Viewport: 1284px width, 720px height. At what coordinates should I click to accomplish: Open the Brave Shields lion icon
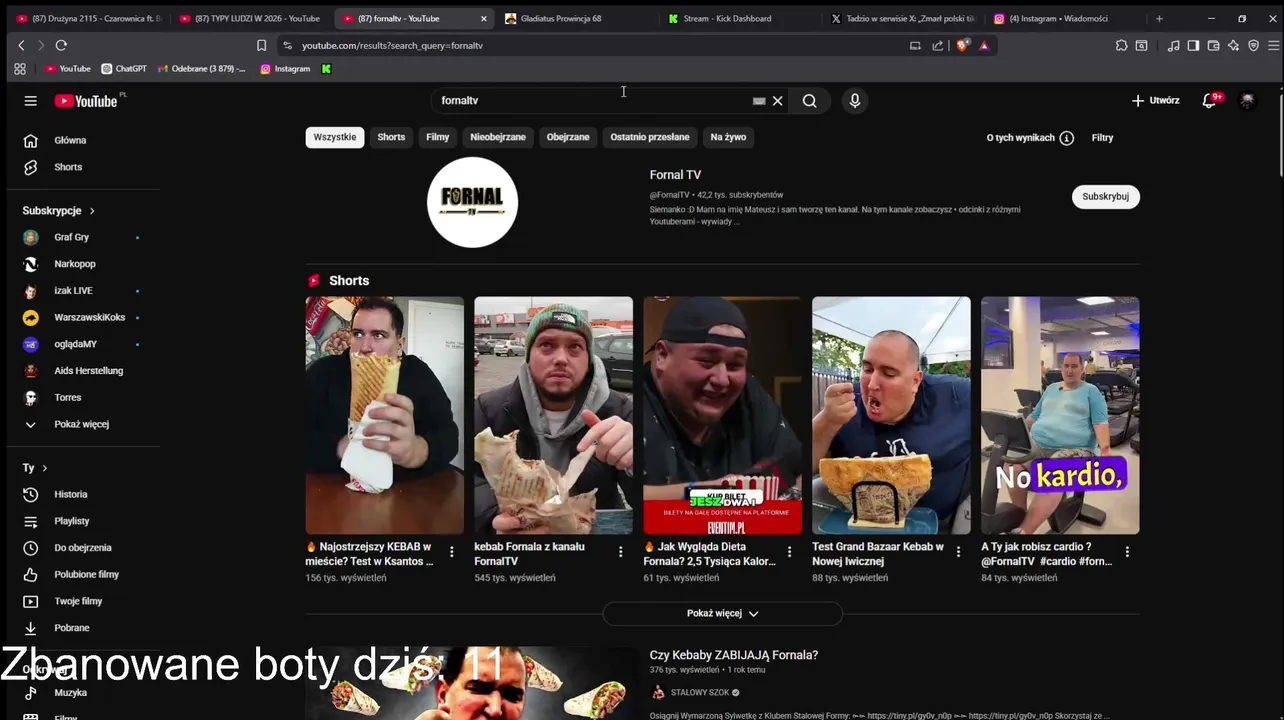(963, 45)
